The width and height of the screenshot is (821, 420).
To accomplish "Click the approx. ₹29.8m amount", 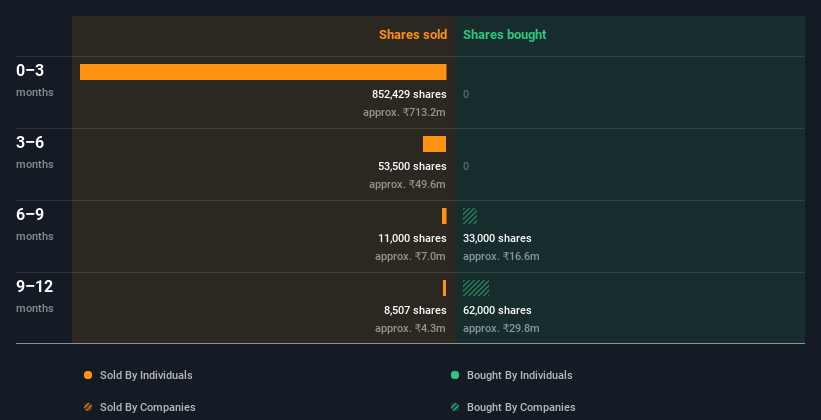I will tap(501, 328).
